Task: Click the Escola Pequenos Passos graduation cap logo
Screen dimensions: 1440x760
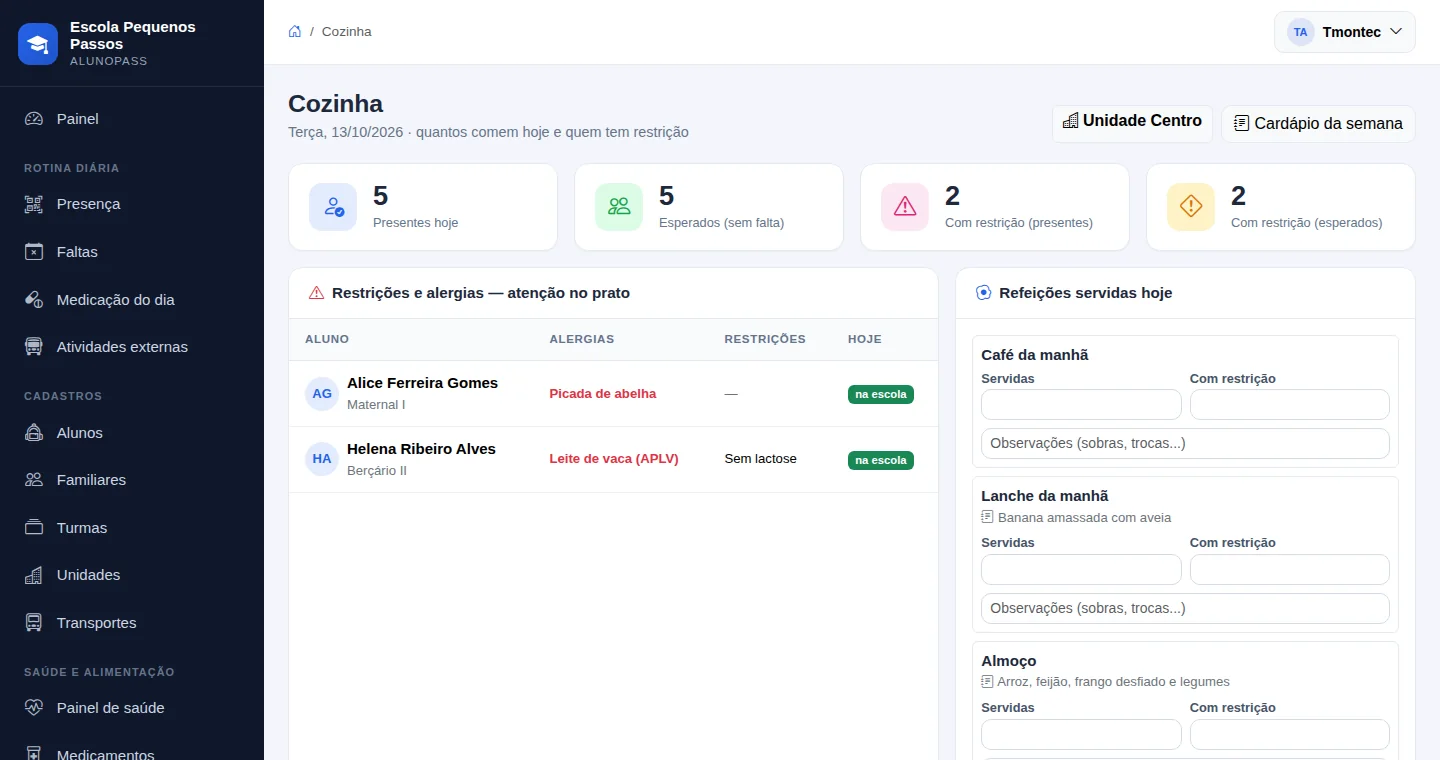Action: pyautogui.click(x=38, y=44)
